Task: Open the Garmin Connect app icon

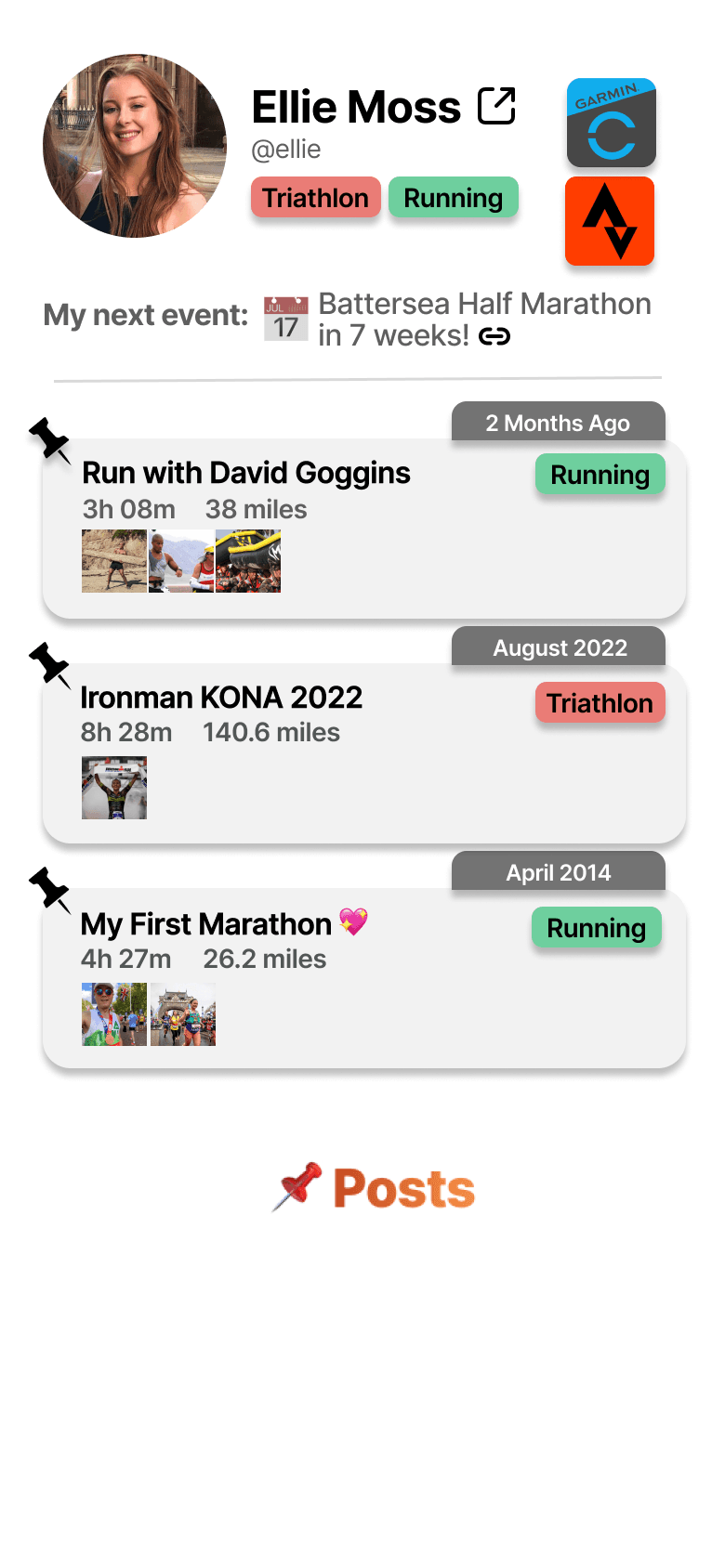Action: 612,123
